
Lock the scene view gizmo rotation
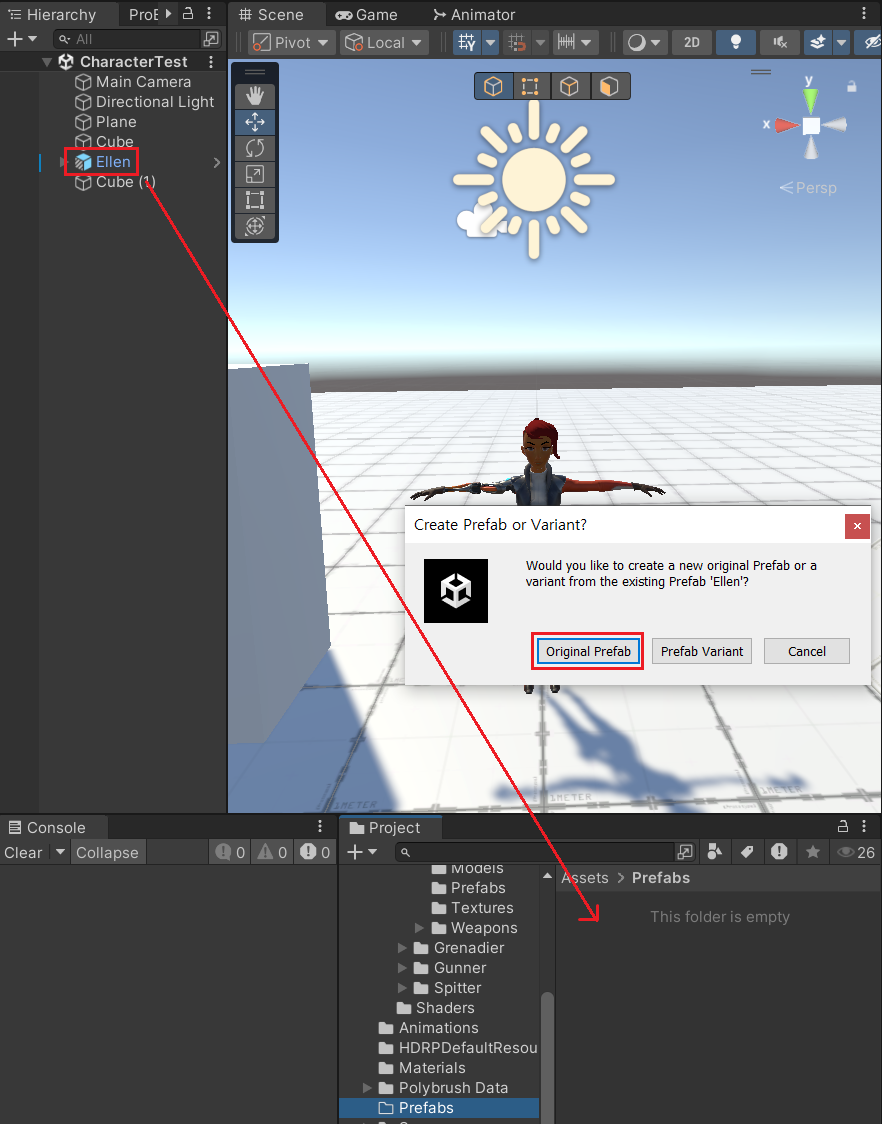851,87
